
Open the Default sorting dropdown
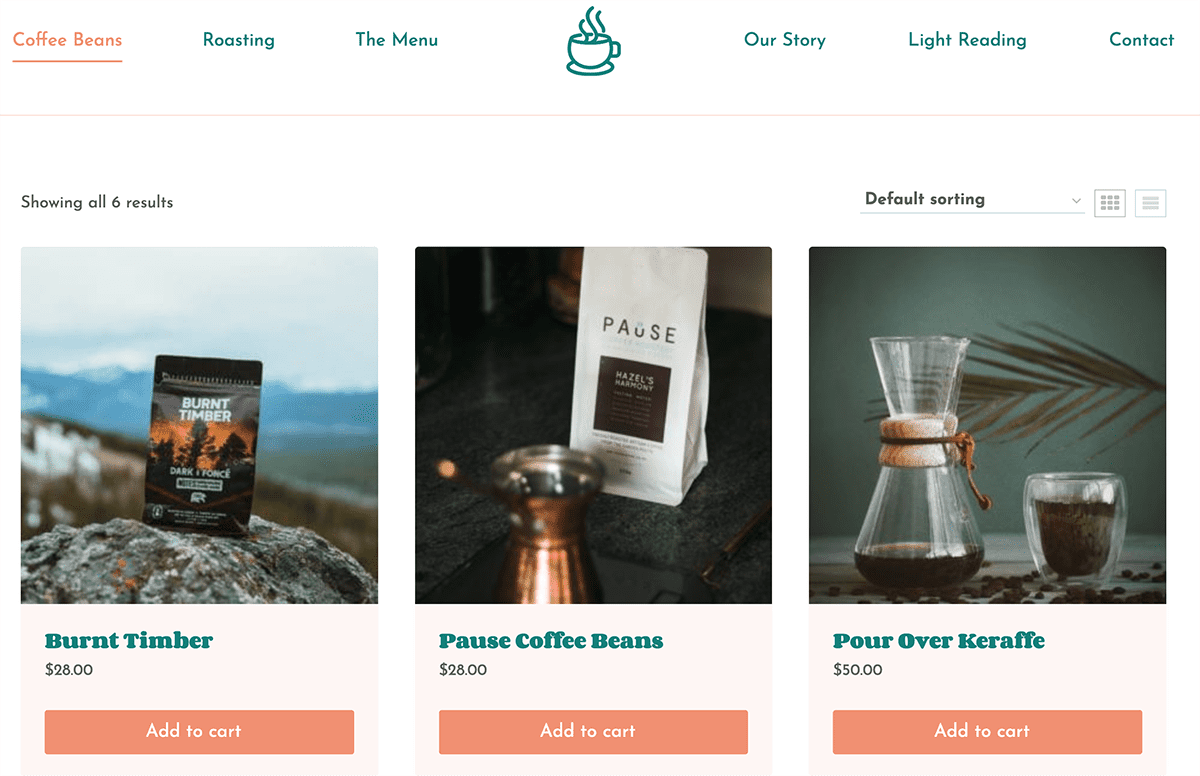coord(972,199)
